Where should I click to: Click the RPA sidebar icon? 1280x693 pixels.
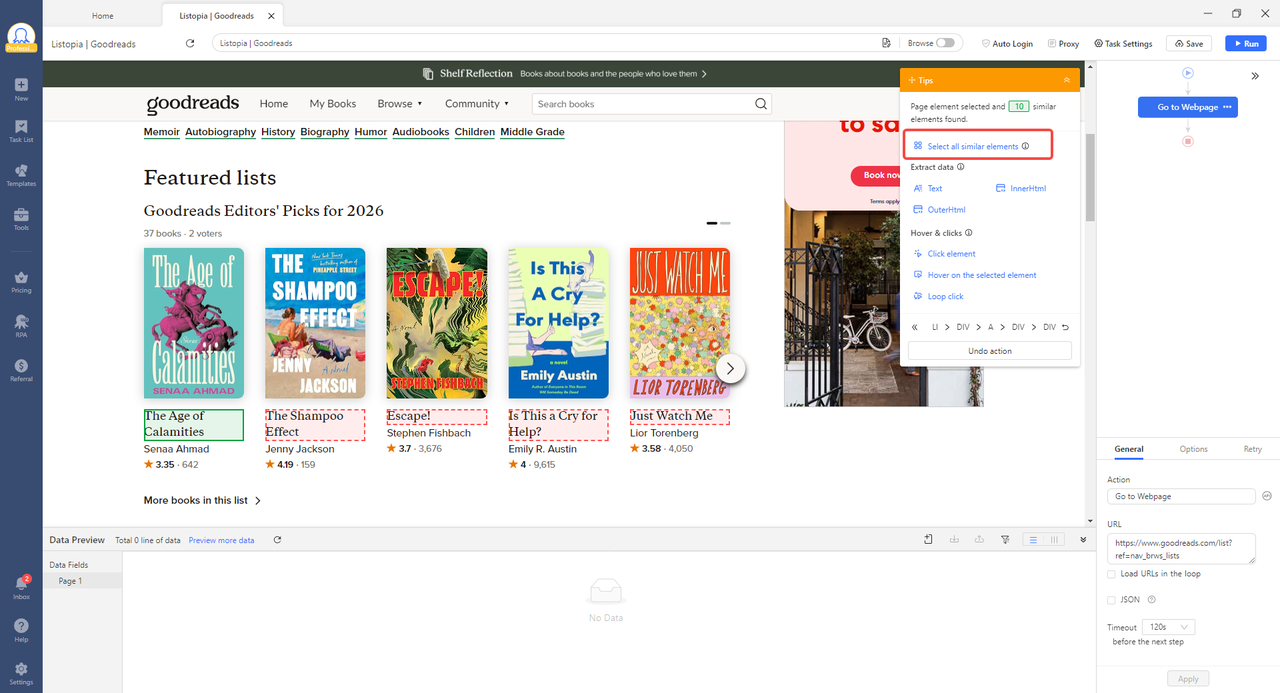click(21, 324)
